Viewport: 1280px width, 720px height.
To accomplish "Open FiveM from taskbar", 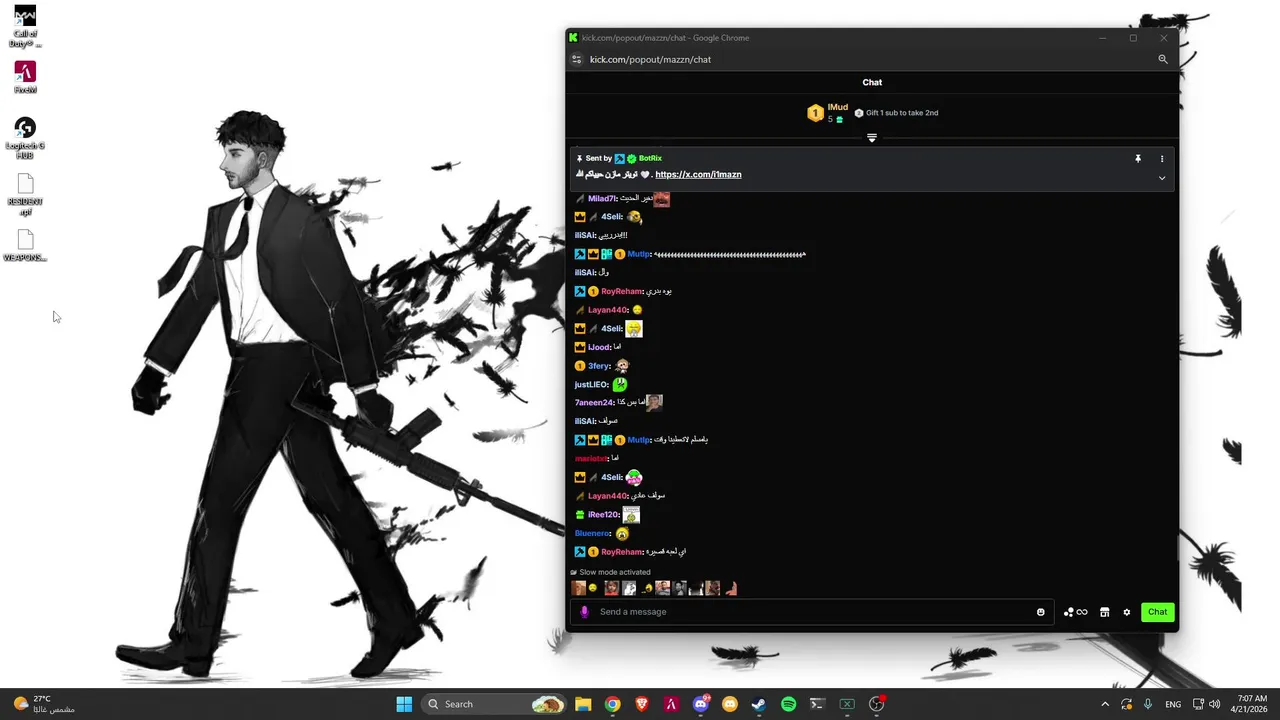I will pos(671,704).
